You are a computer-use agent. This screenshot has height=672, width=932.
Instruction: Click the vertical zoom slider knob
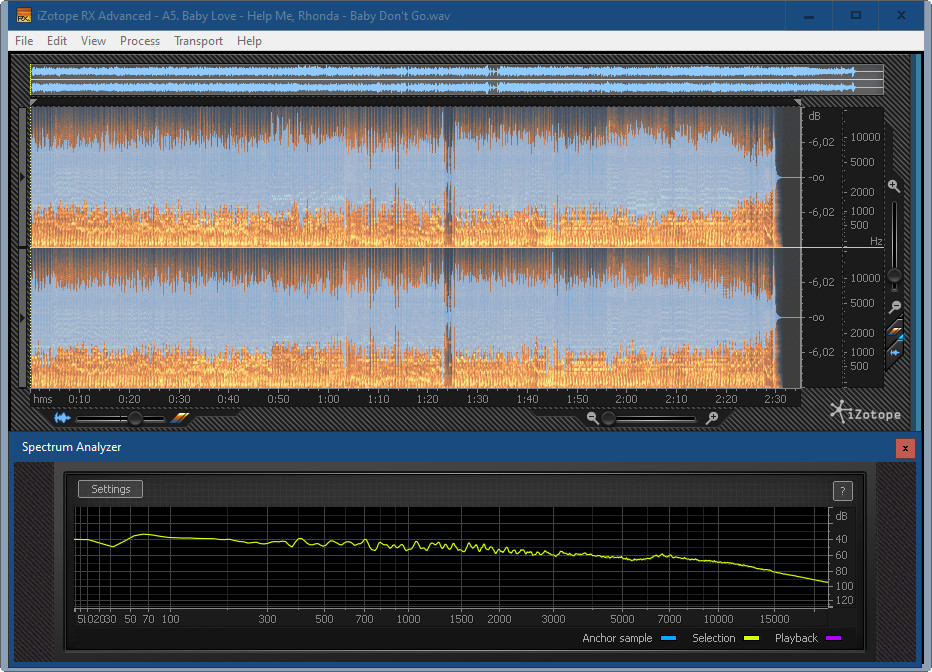click(894, 276)
